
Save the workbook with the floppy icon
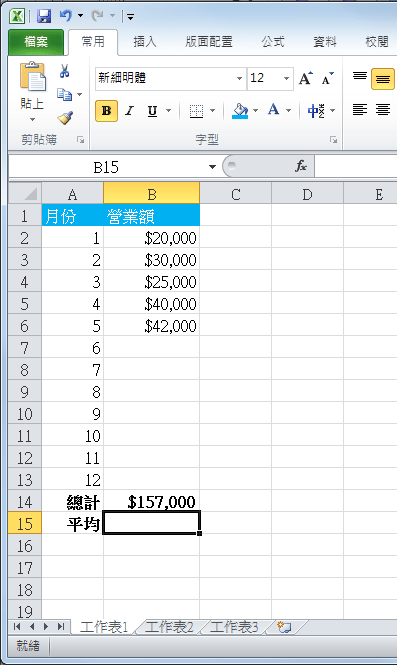pyautogui.click(x=44, y=16)
